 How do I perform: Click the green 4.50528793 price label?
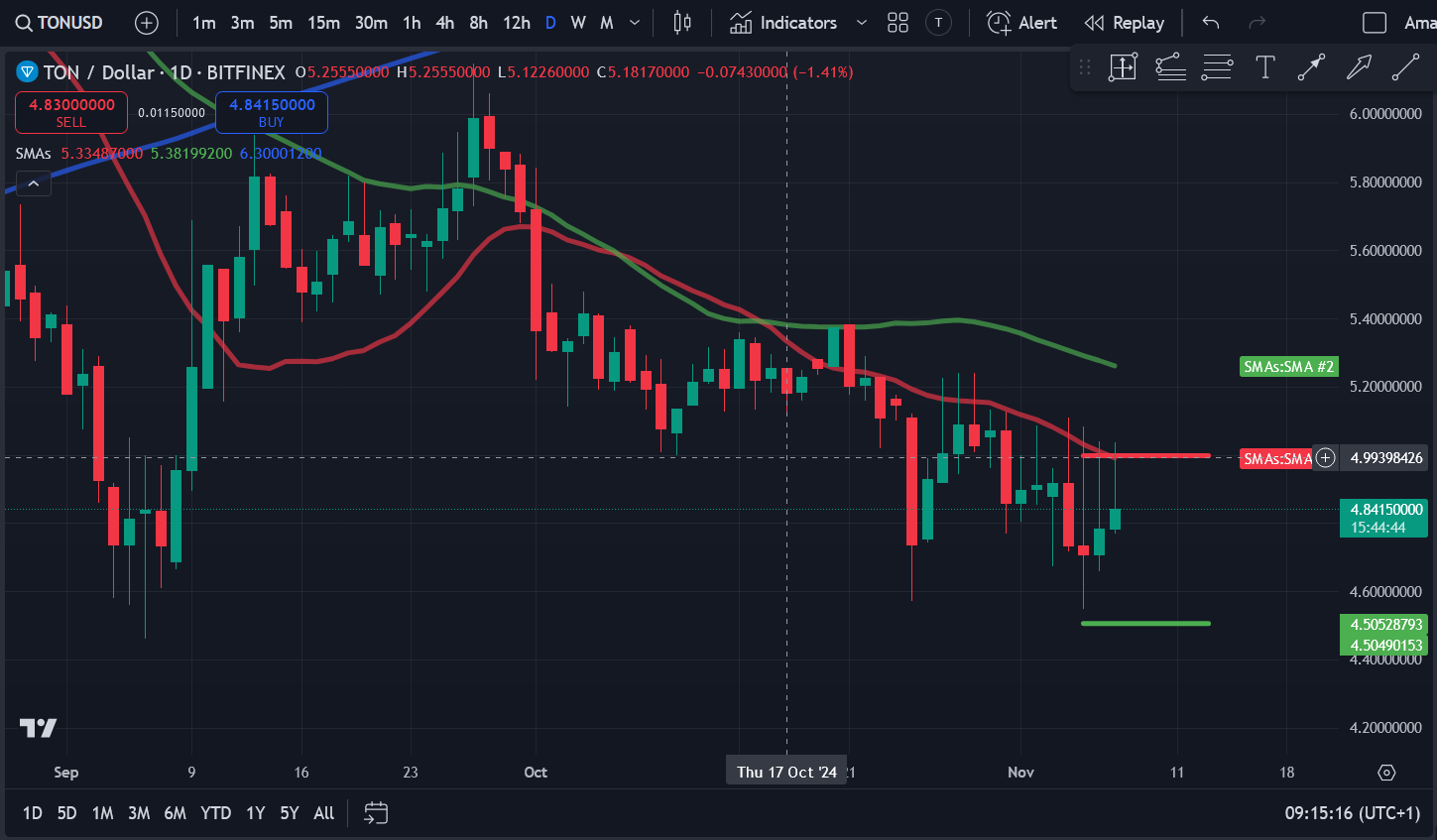(x=1383, y=625)
